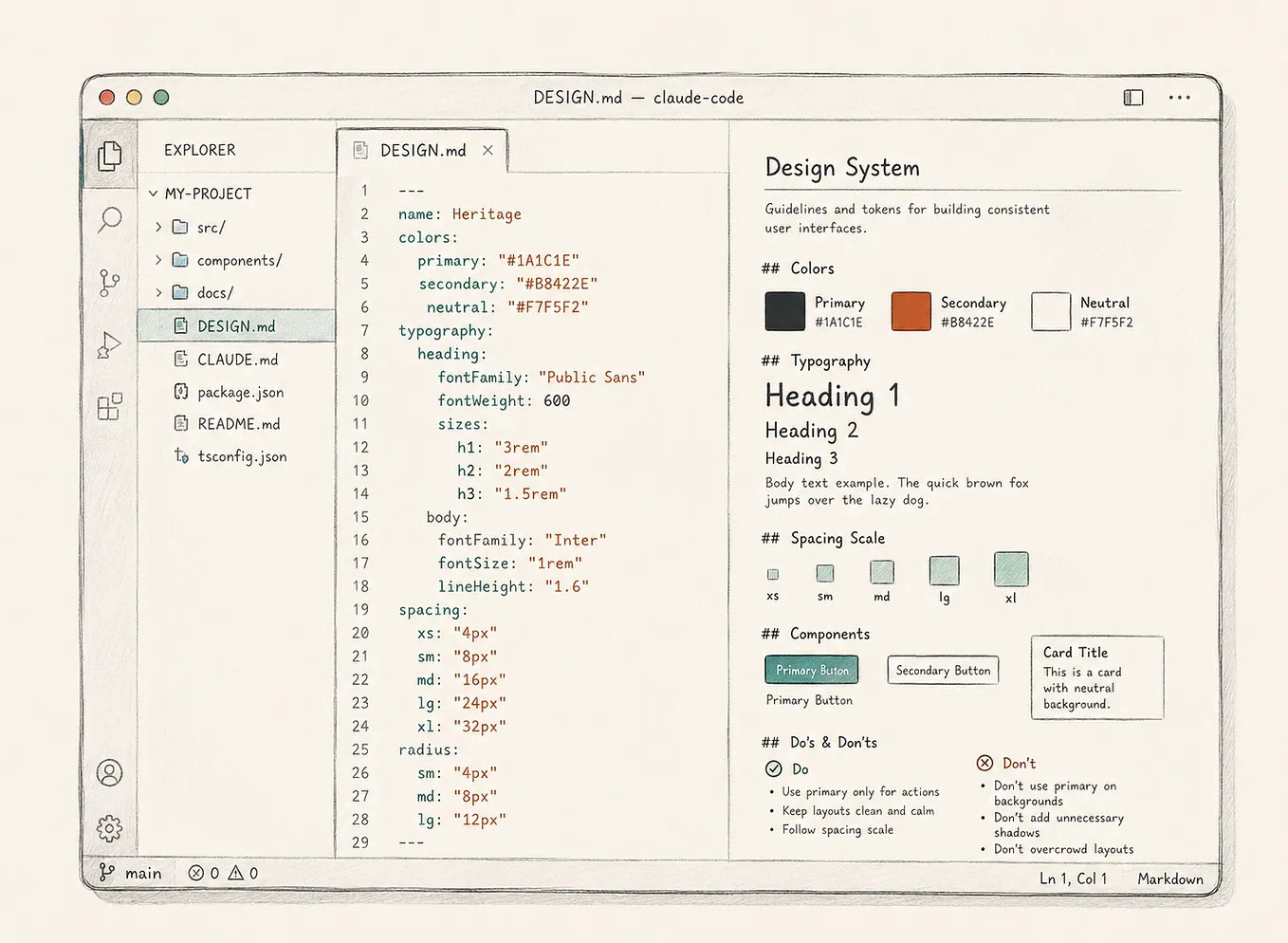The width and height of the screenshot is (1288, 943).
Task: Open CLAUDE.md from the explorer
Action: tap(236, 360)
